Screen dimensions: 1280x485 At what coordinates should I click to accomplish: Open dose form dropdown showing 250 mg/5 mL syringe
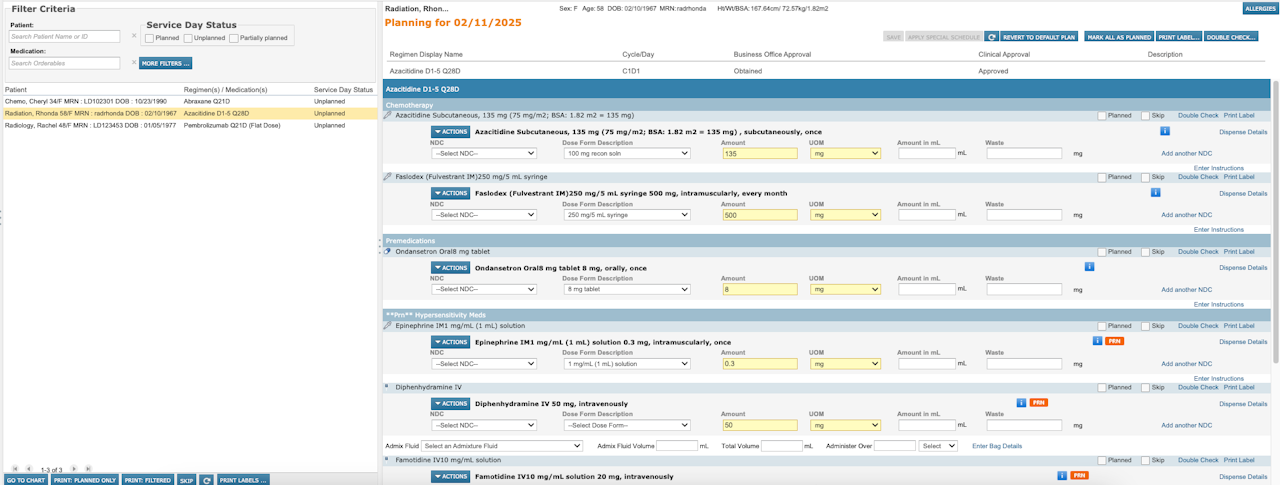pos(627,215)
